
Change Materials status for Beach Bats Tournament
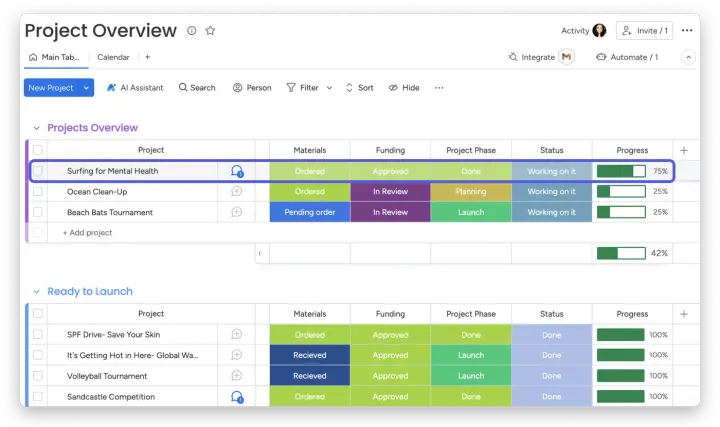point(310,212)
